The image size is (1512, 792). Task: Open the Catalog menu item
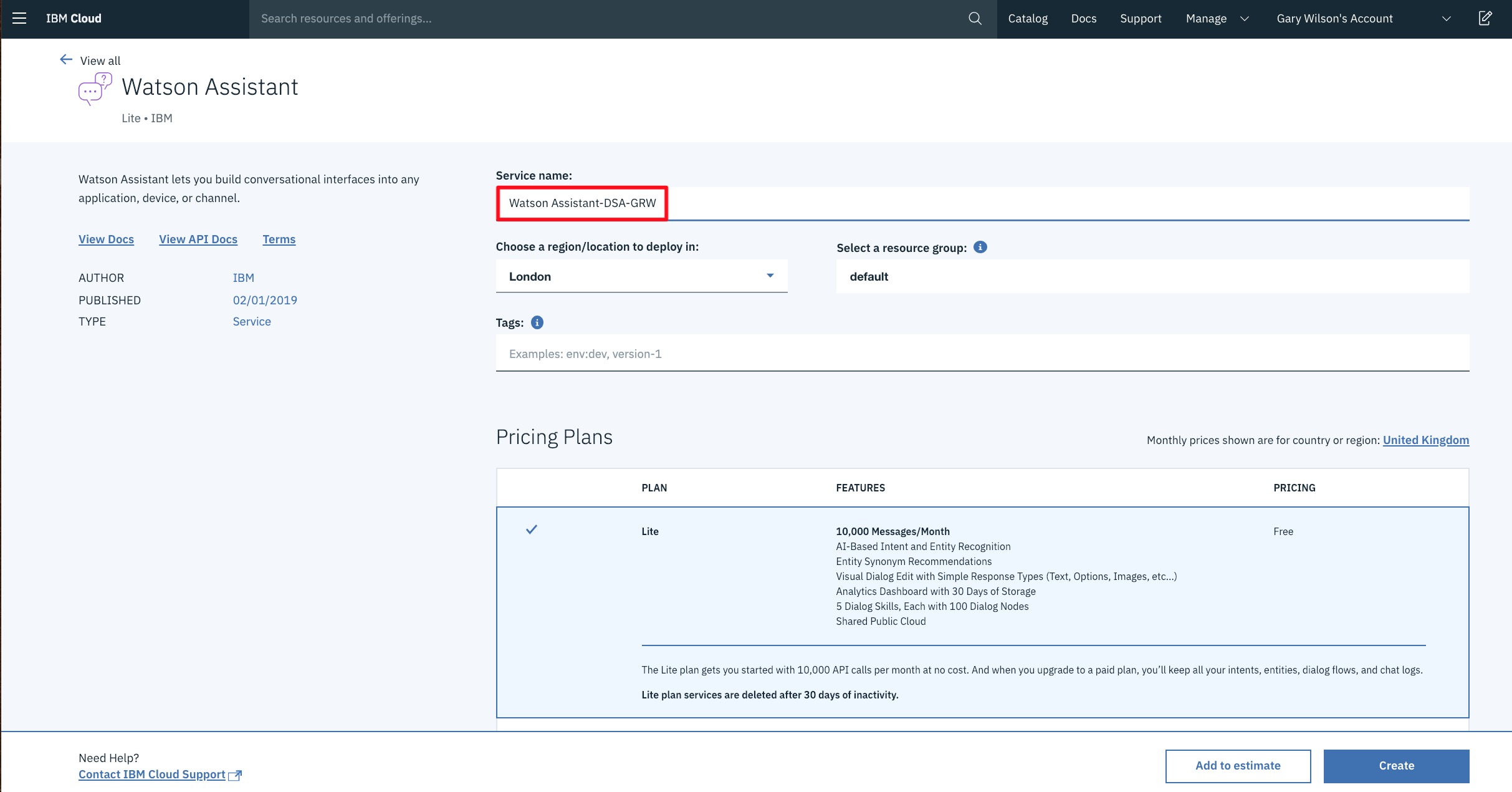click(1028, 19)
